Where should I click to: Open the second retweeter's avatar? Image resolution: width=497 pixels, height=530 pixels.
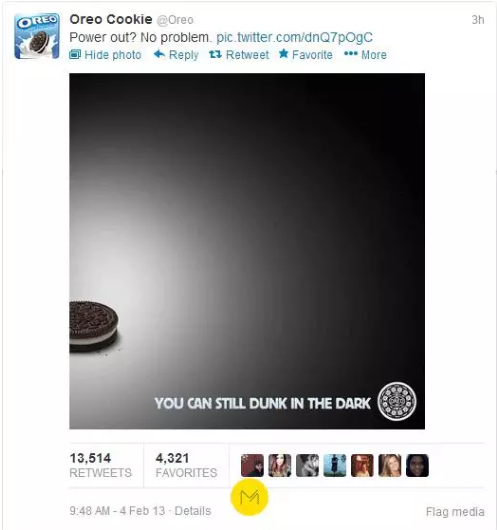point(280,465)
